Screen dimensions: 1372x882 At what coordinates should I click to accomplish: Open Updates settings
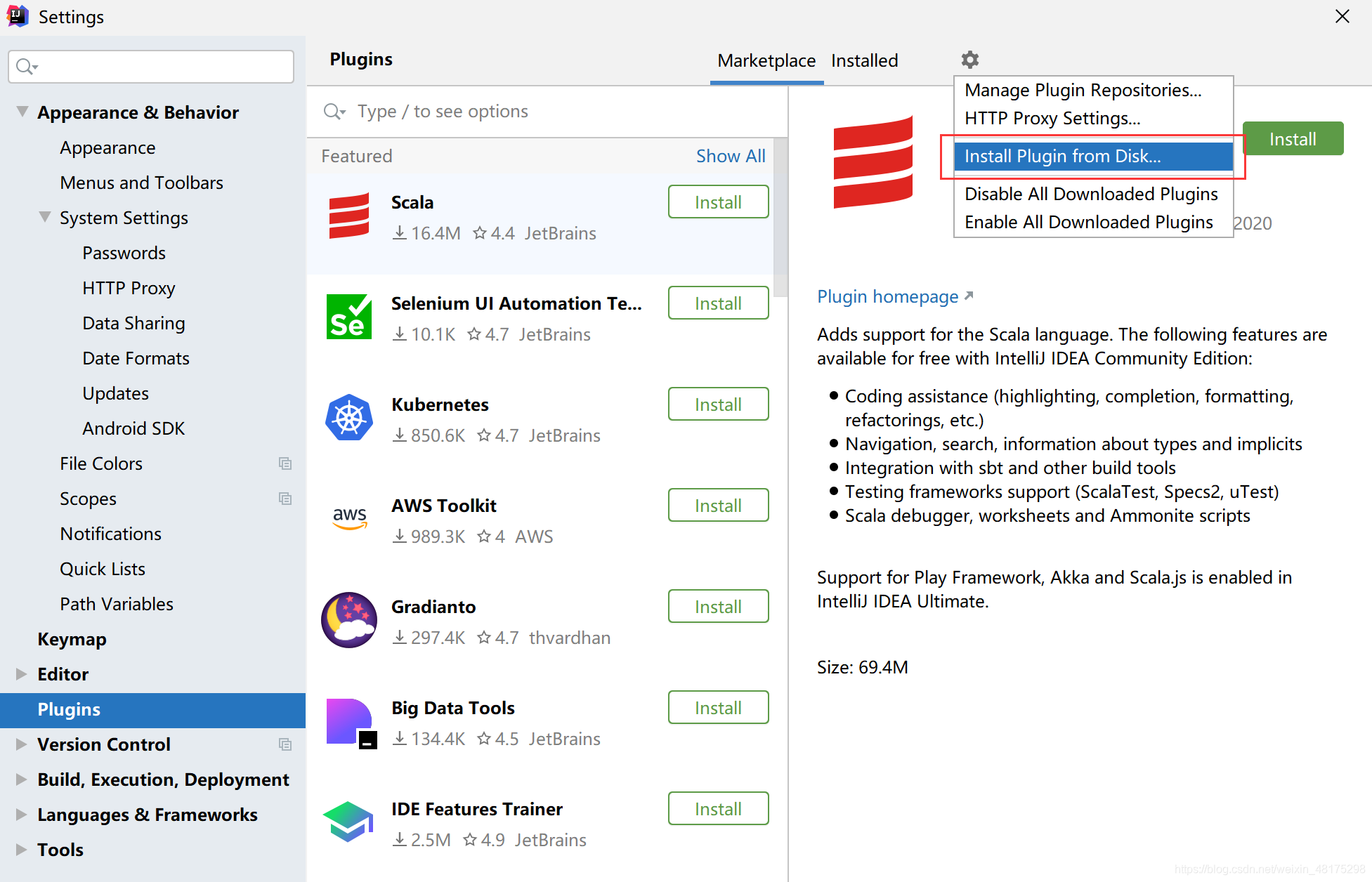pyautogui.click(x=115, y=393)
